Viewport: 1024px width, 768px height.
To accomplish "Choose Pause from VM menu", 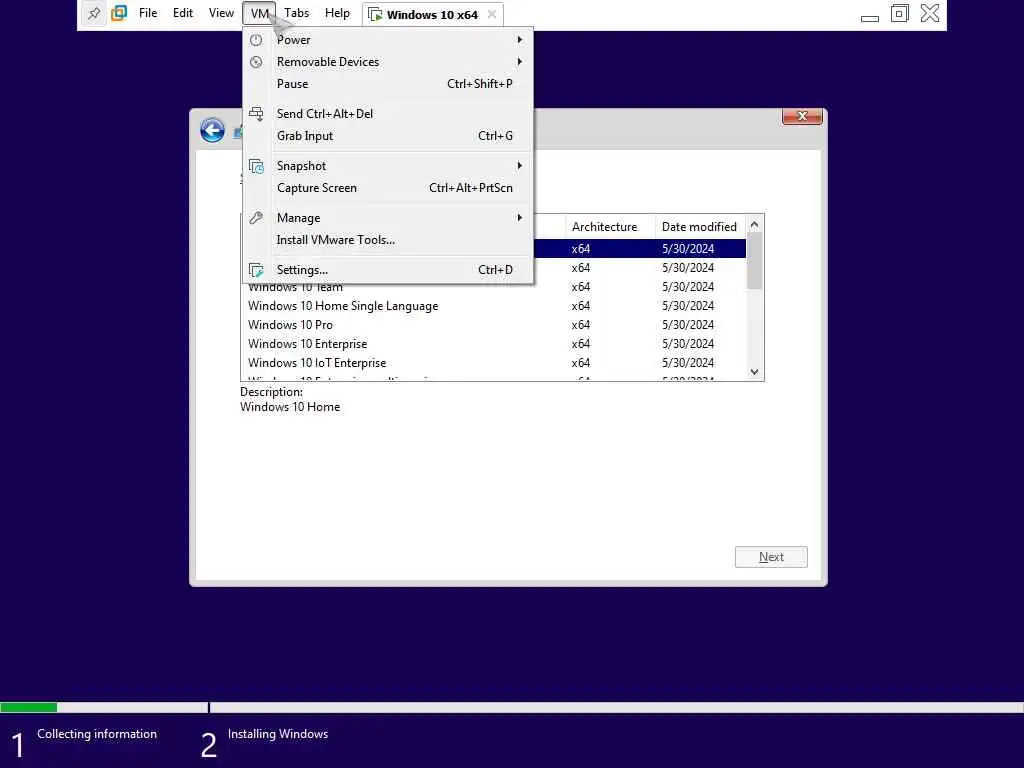I will [x=388, y=84].
